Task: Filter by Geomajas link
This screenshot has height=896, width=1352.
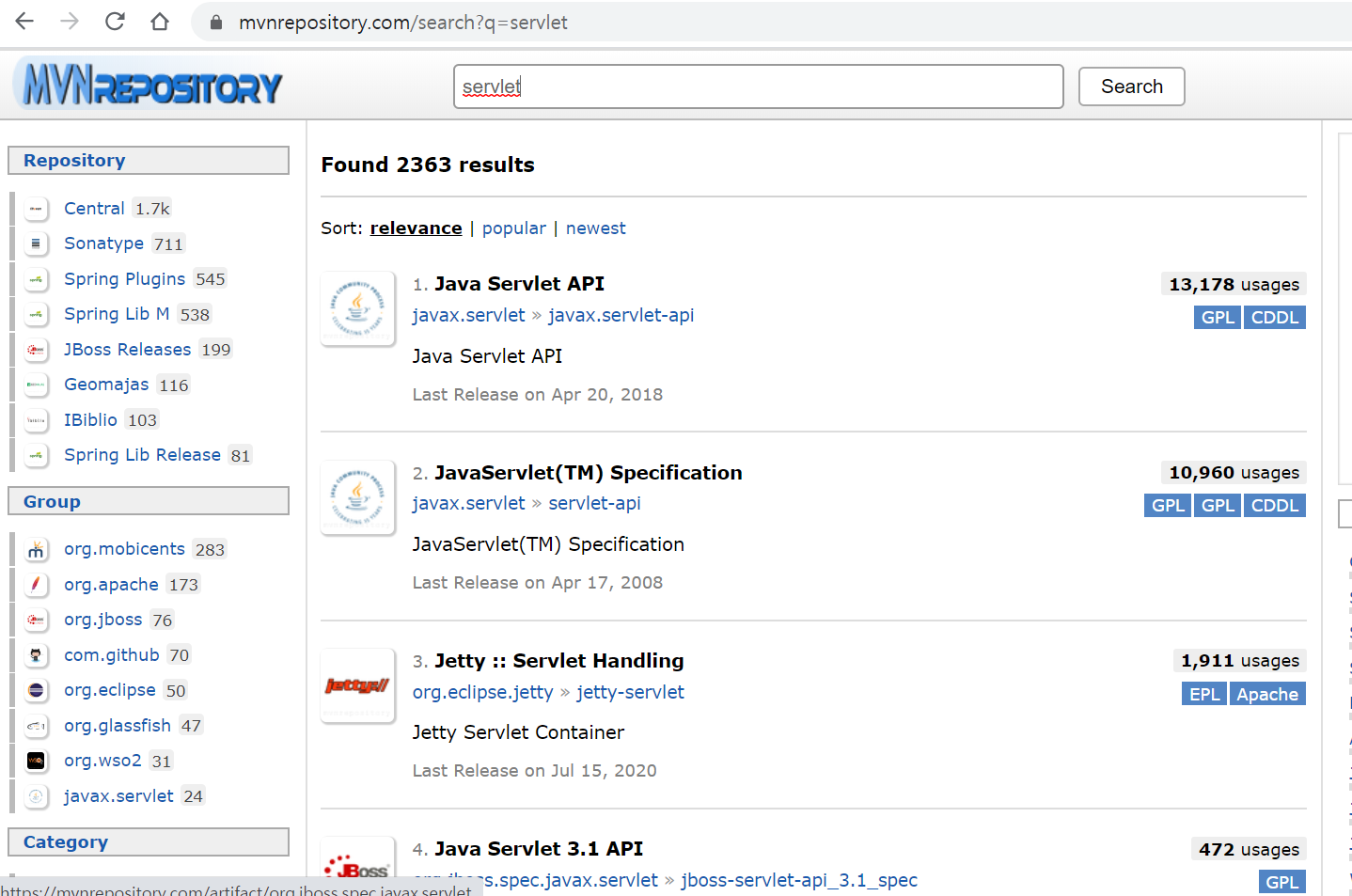Action: click(x=106, y=385)
